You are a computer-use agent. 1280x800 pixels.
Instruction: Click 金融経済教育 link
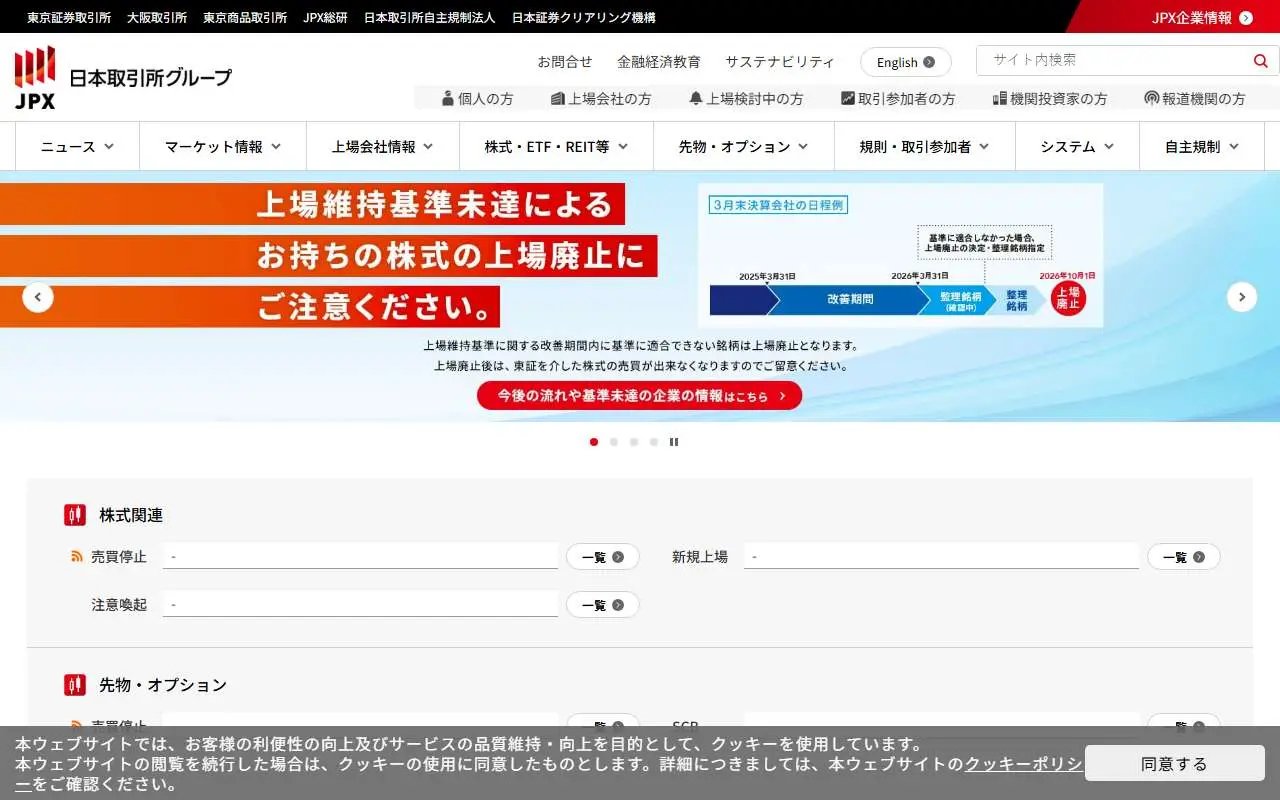click(659, 61)
